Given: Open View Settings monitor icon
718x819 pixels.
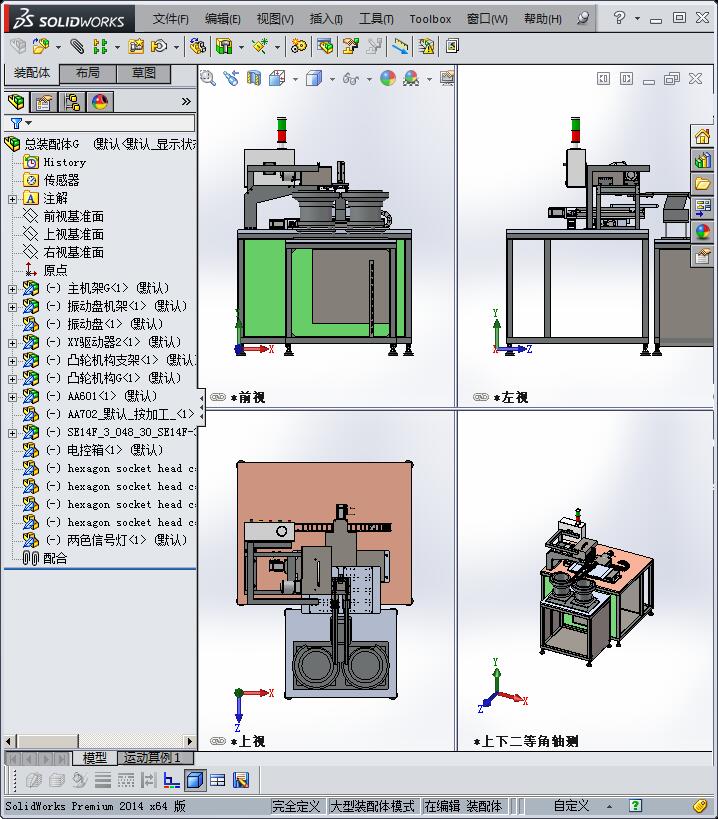Looking at the screenshot, I should 447,78.
